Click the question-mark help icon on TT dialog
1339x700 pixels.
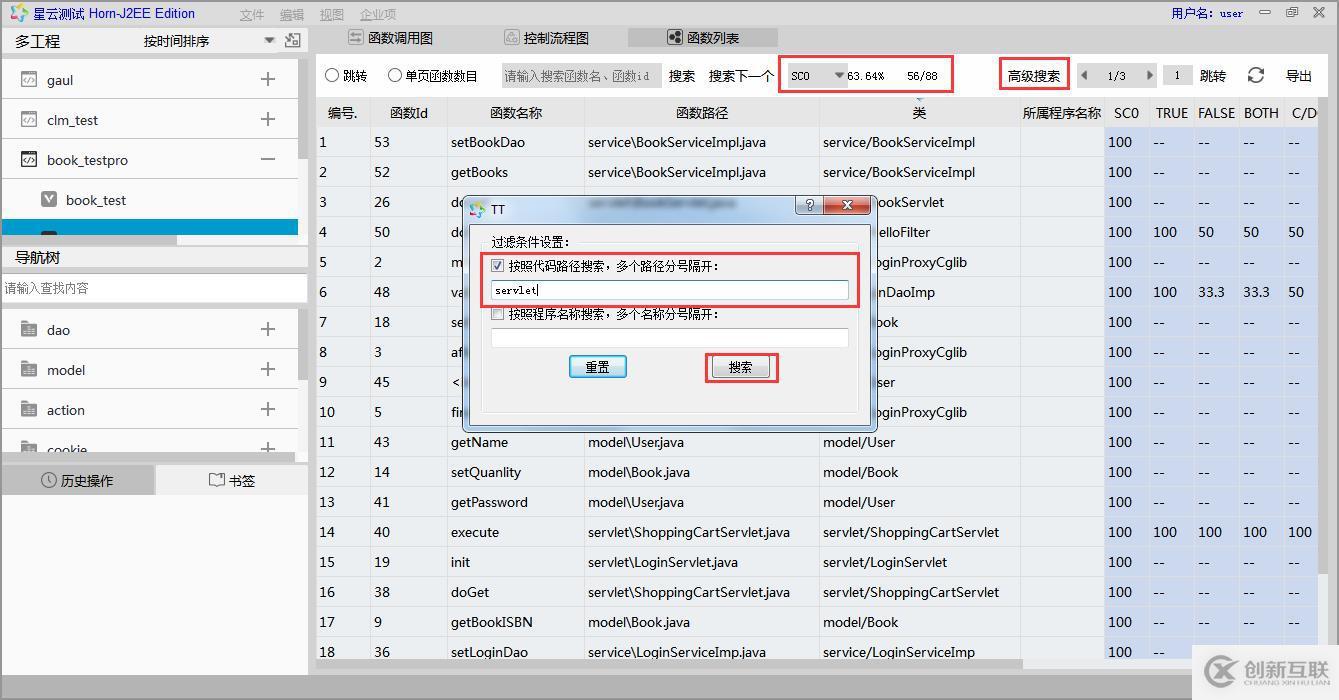pos(810,205)
